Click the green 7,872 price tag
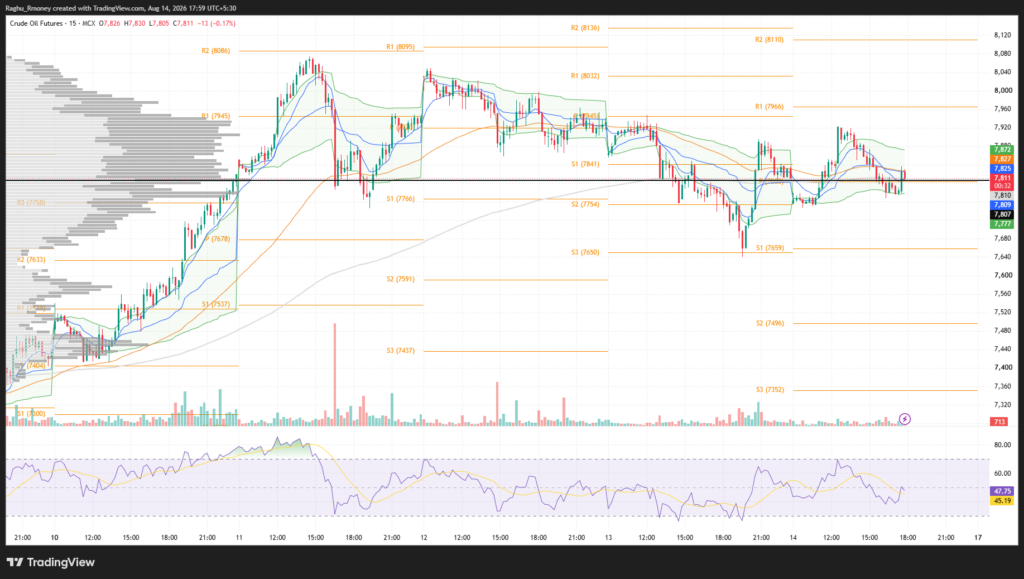Image resolution: width=1024 pixels, height=579 pixels. [x=1002, y=150]
